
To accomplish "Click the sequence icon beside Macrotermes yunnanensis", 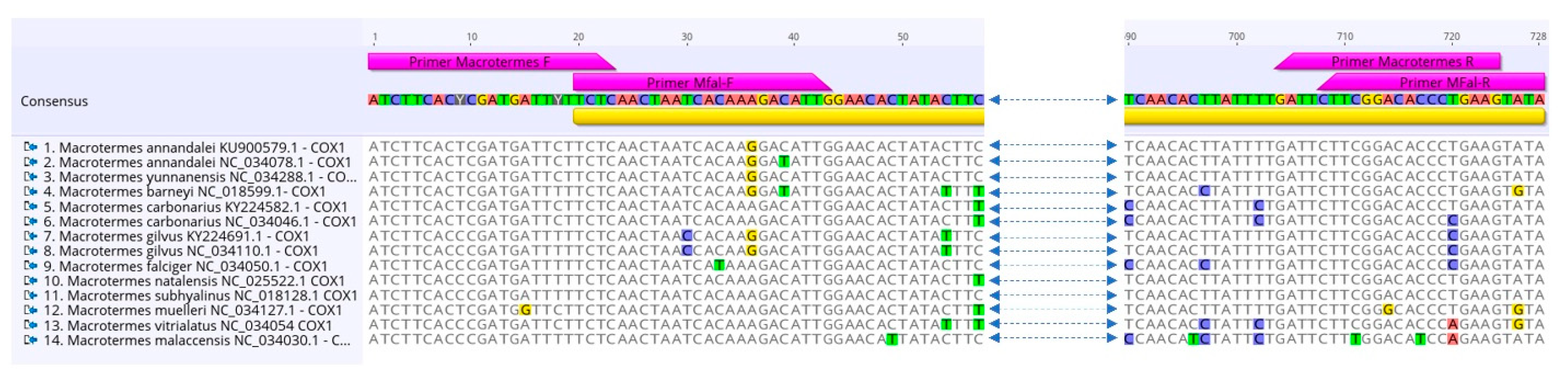I will point(30,177).
